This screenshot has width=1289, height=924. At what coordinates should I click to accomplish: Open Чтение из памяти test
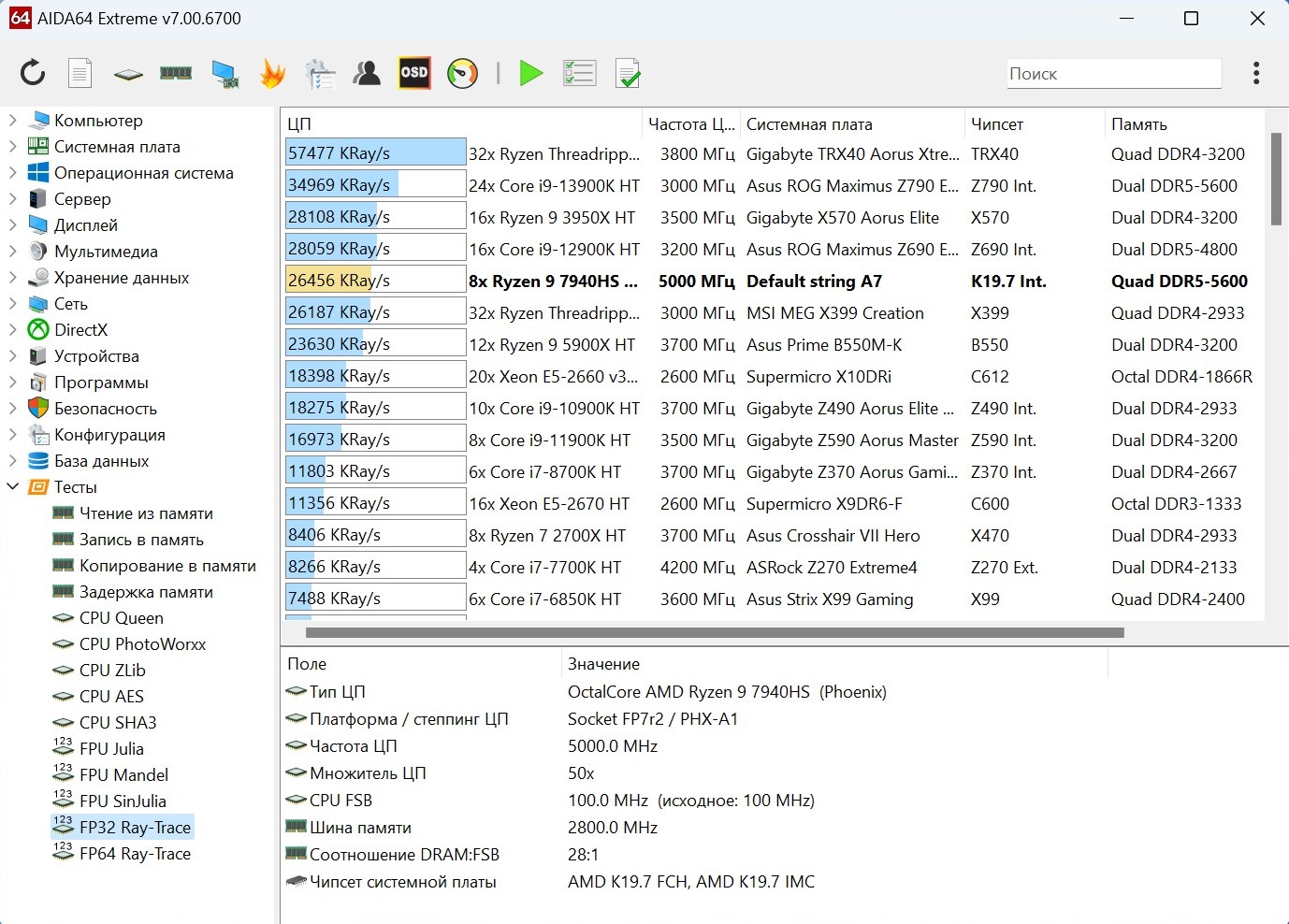pyautogui.click(x=146, y=513)
